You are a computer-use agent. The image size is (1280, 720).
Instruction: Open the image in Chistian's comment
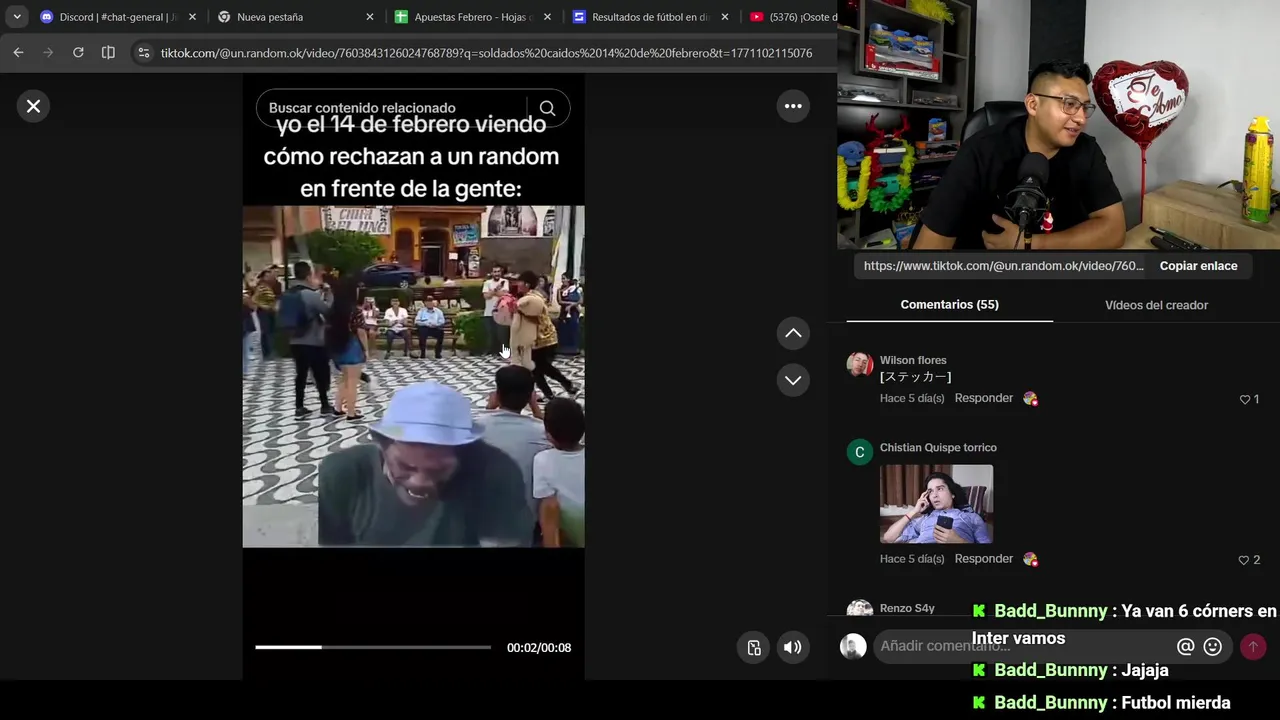coord(936,504)
